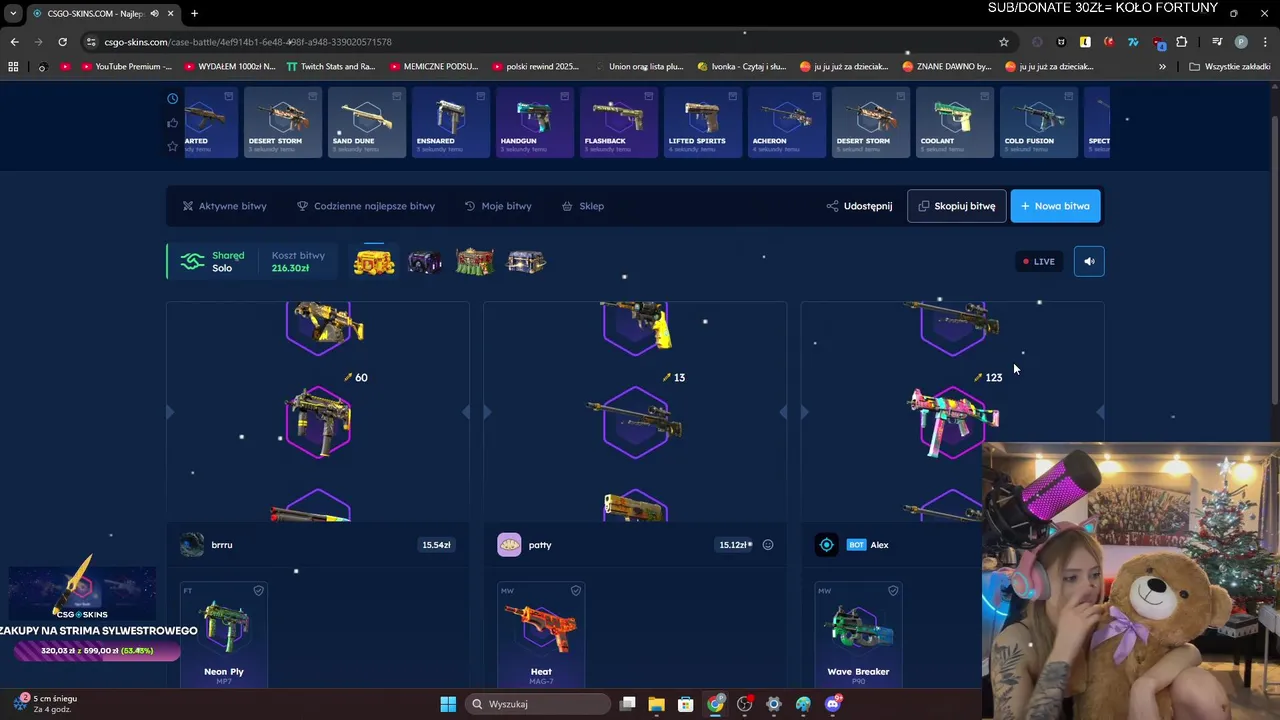Mute the CSGO-SKINS tab audio
This screenshot has height=720, width=1280.
click(154, 13)
